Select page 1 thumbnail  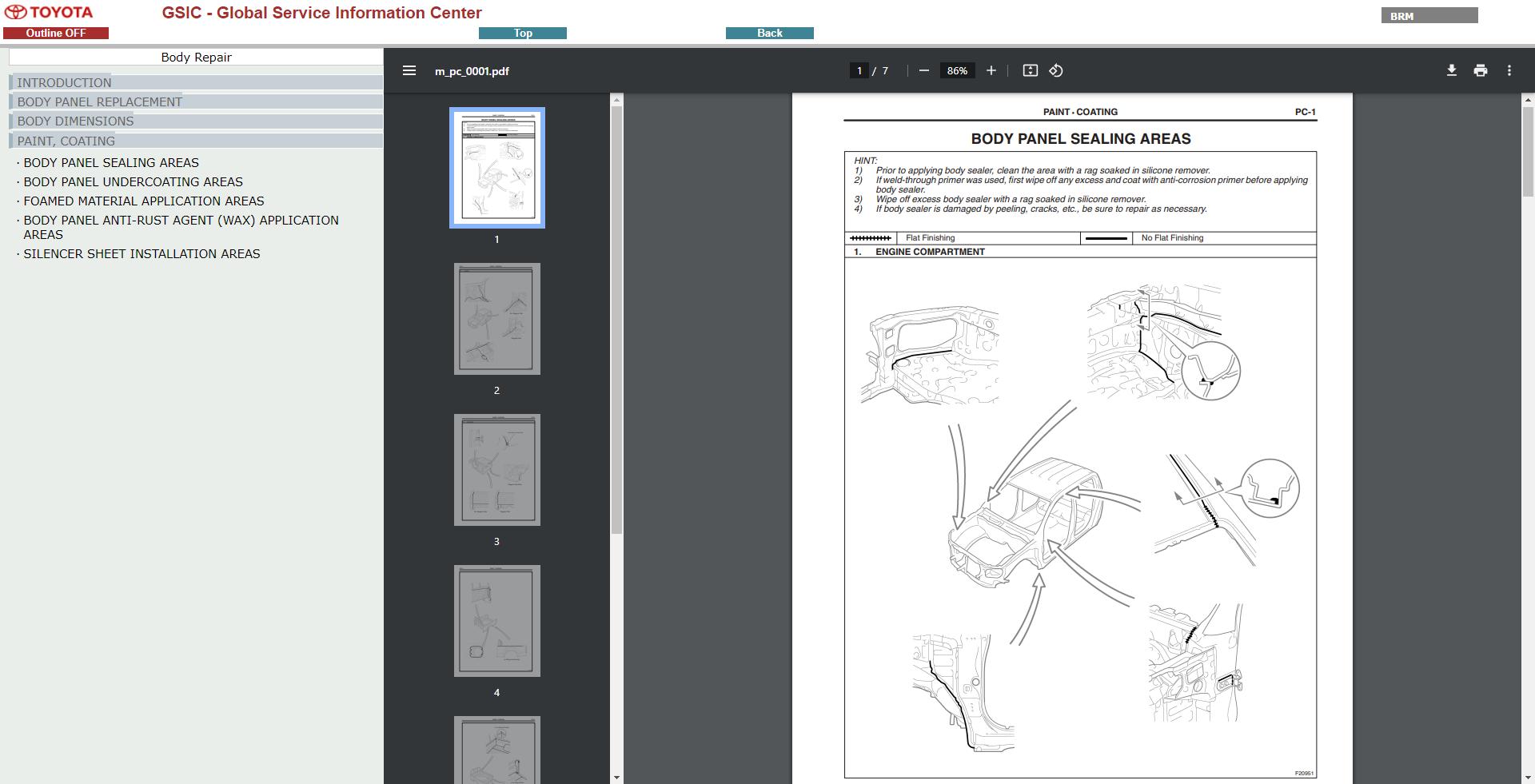[497, 168]
